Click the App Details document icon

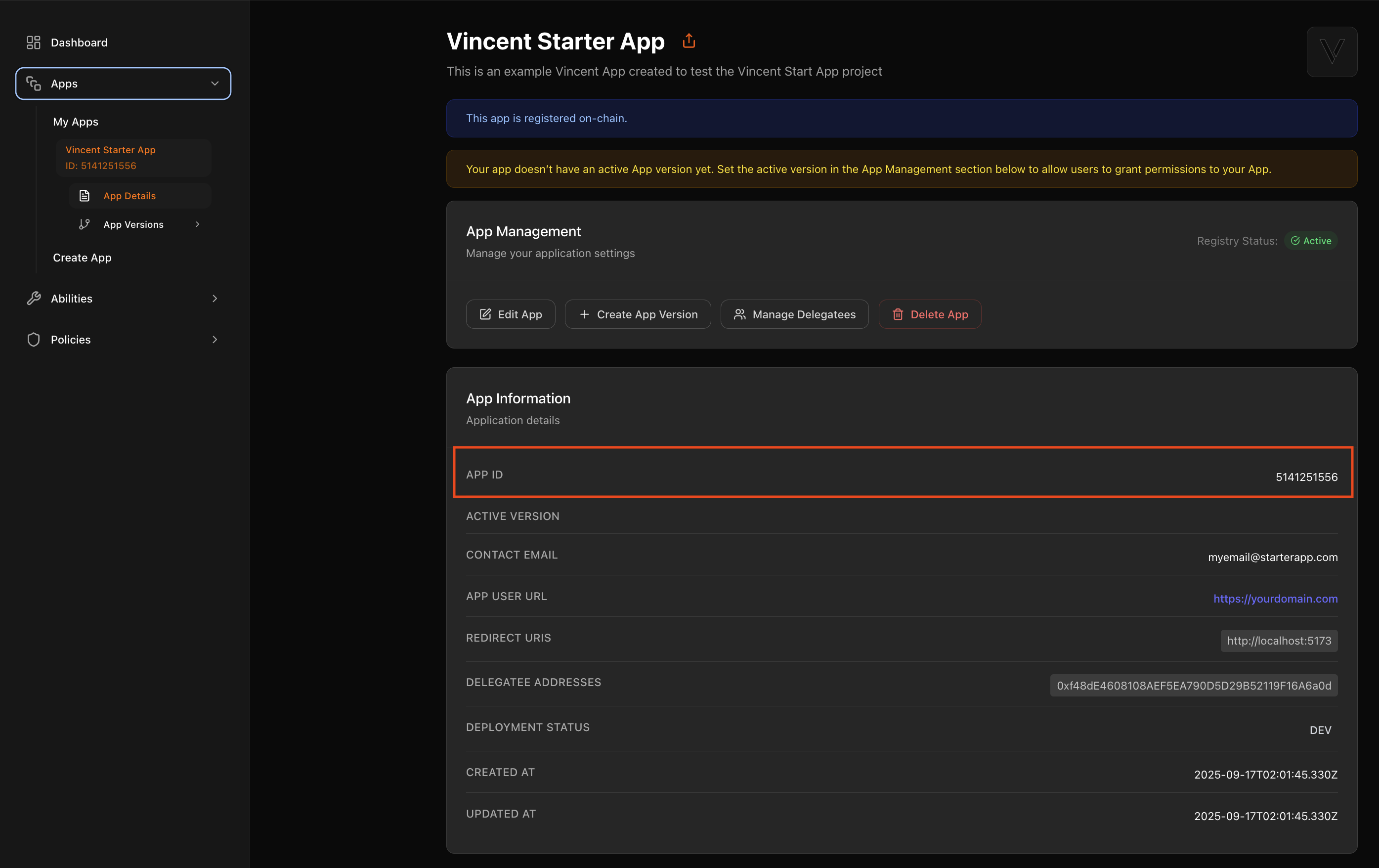84,196
